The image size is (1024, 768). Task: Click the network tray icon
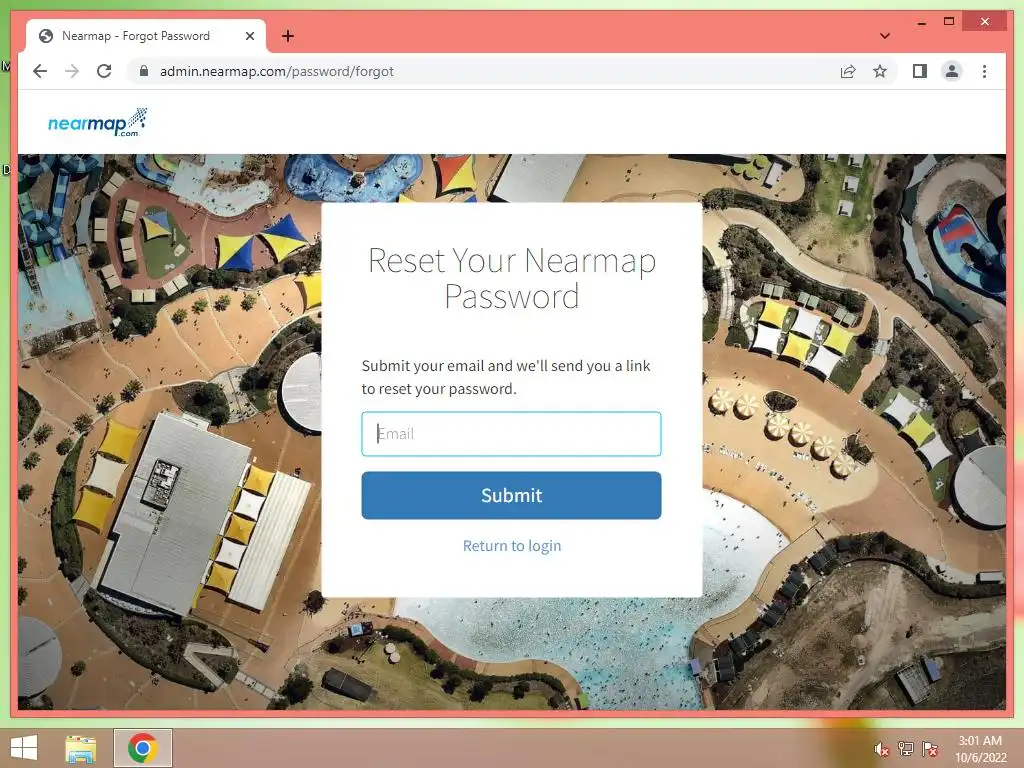(906, 749)
